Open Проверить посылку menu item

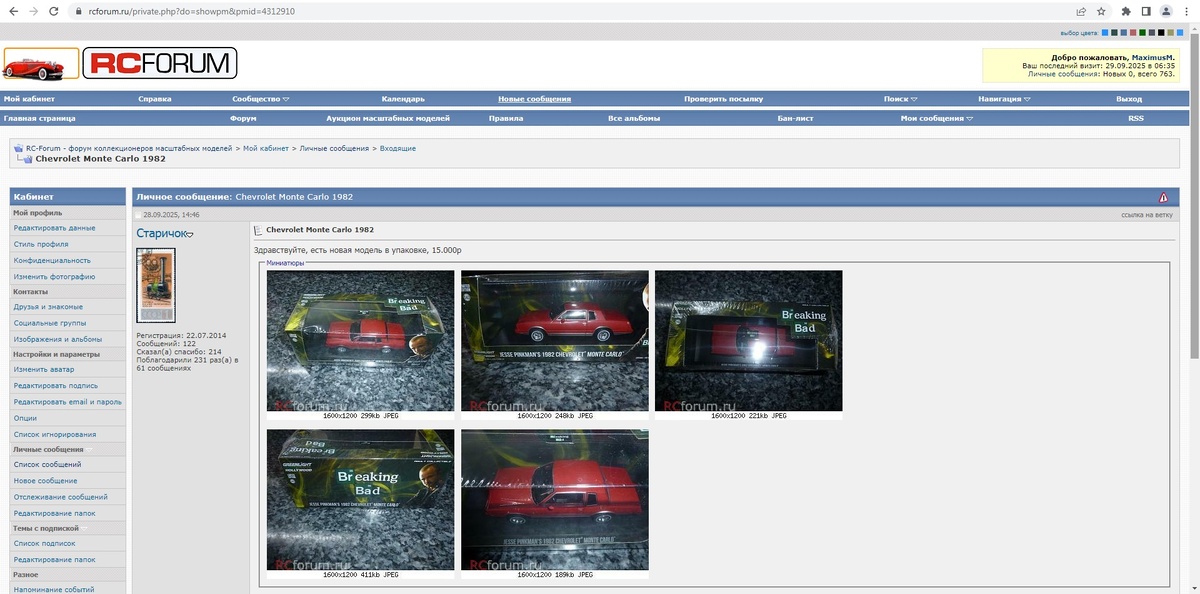(724, 99)
